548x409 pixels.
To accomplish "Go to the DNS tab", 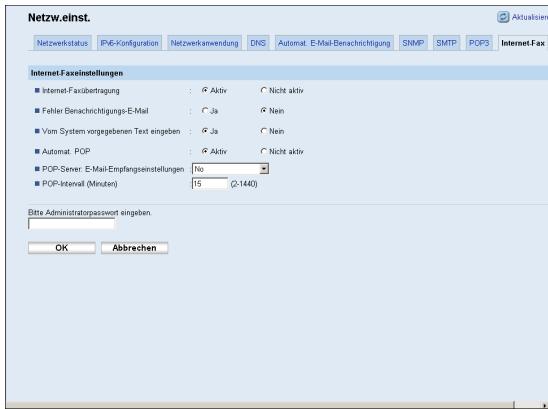I will tap(258, 43).
